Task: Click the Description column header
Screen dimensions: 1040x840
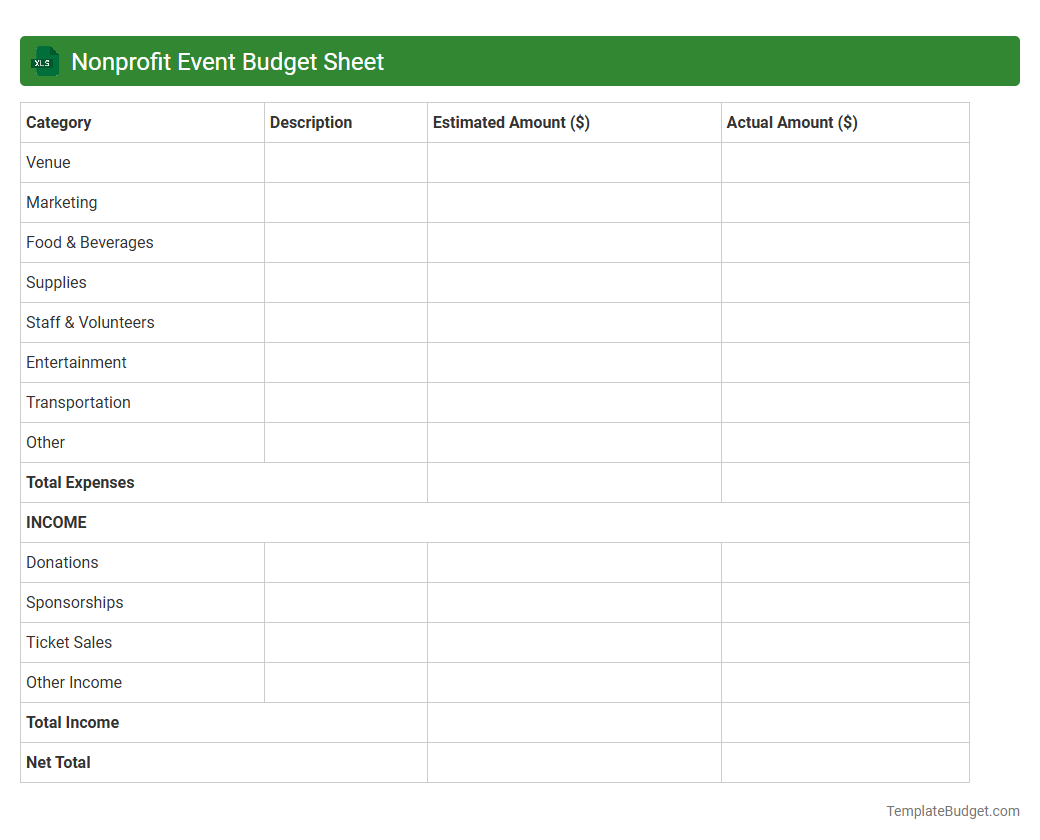Action: pyautogui.click(x=311, y=122)
